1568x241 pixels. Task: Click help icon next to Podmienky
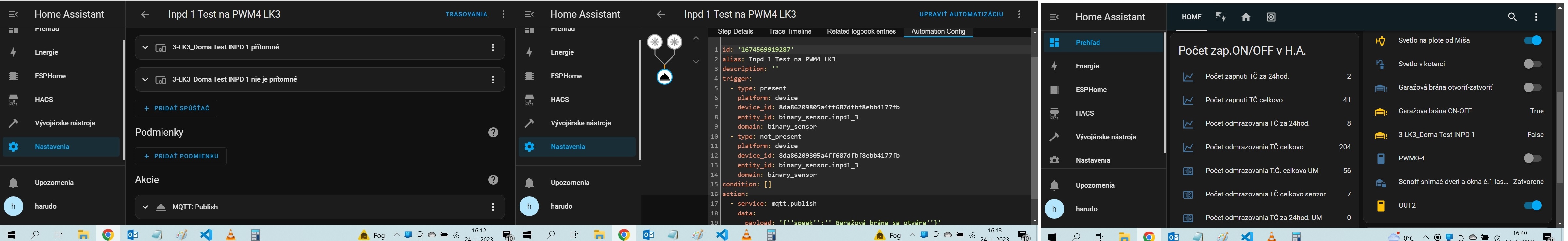tap(493, 132)
